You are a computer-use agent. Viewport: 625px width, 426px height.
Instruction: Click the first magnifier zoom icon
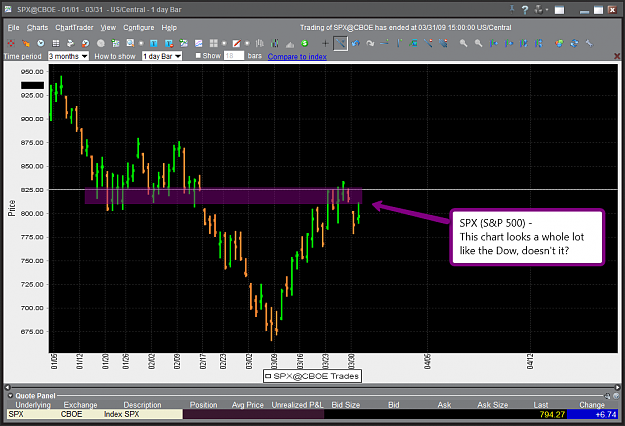[x=463, y=43]
